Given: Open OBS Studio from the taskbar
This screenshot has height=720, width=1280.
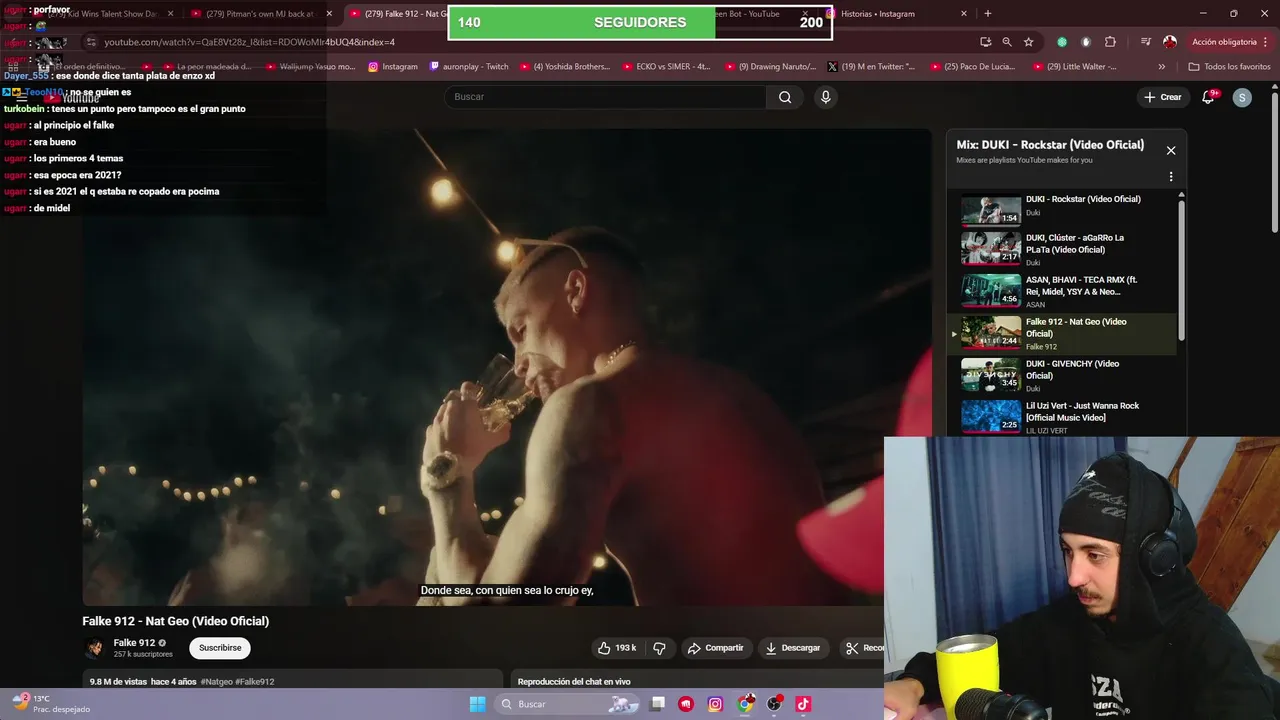Looking at the screenshot, I should point(774,704).
